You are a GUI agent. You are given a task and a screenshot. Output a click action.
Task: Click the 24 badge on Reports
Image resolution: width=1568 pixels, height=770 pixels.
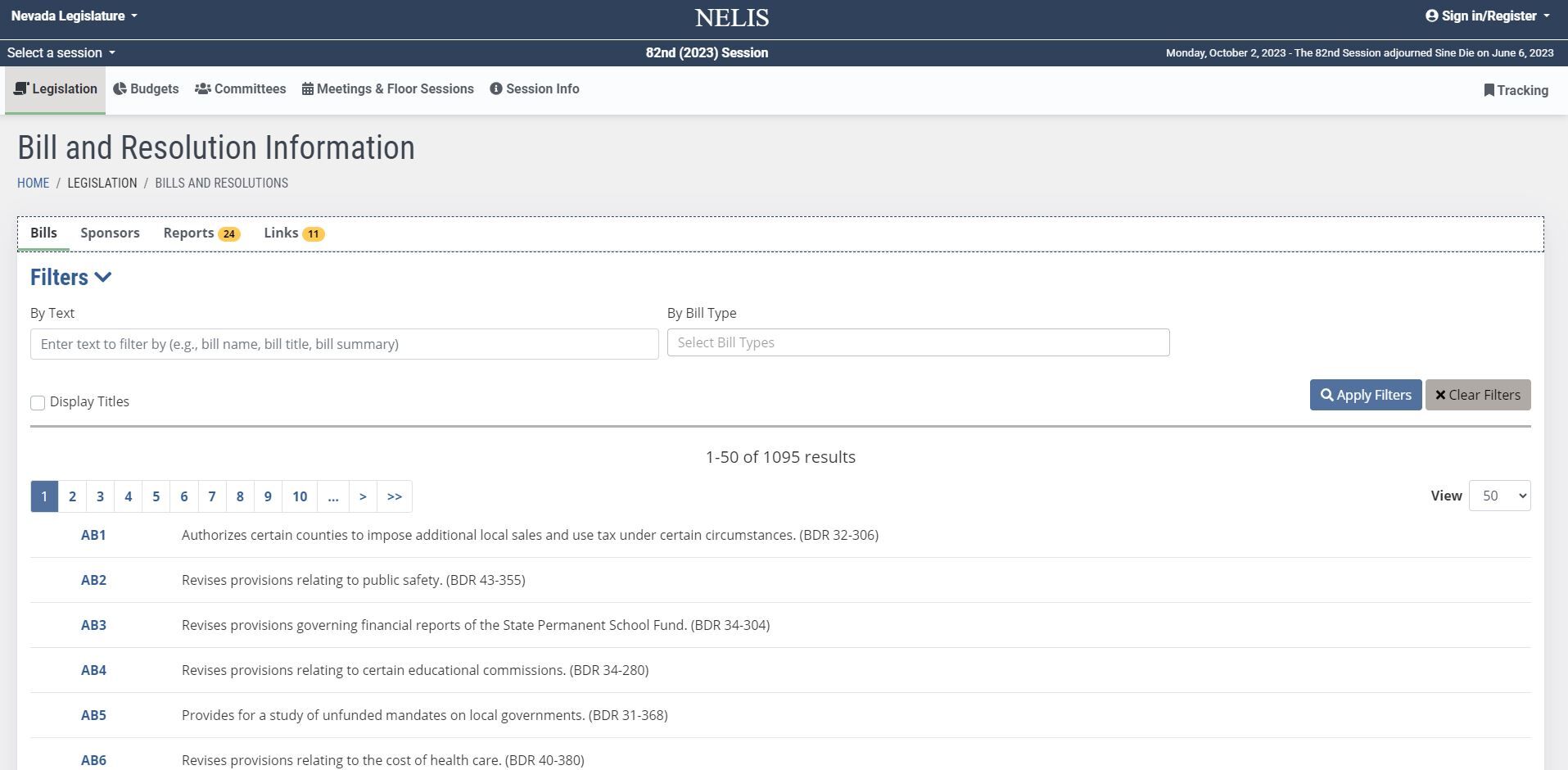[229, 234]
